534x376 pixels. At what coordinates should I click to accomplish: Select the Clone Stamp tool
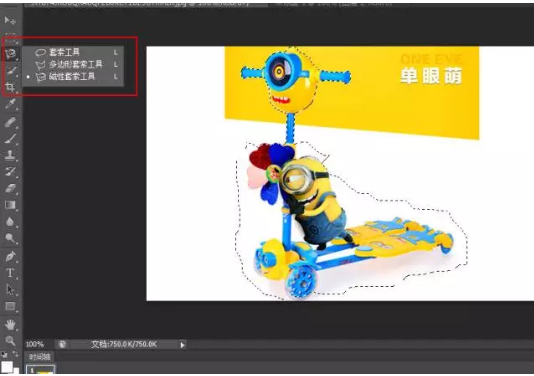pos(11,155)
